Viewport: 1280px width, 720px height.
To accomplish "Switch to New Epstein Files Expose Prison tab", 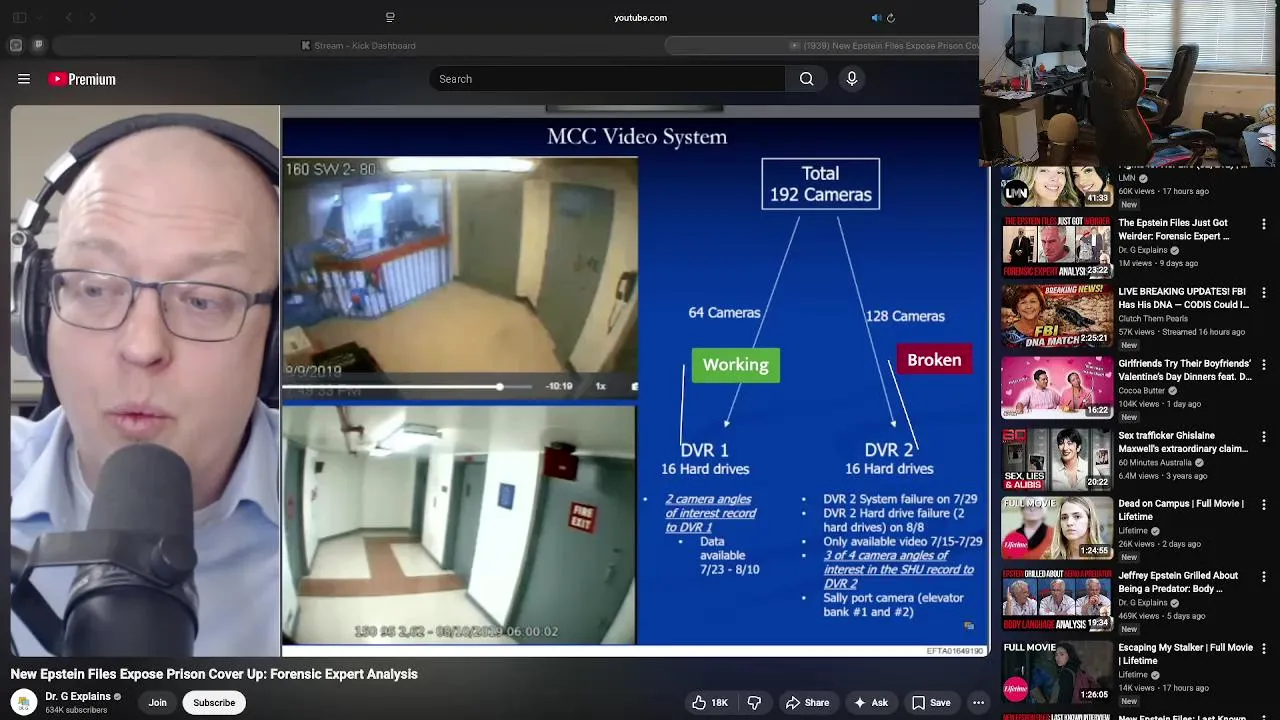I will click(822, 45).
